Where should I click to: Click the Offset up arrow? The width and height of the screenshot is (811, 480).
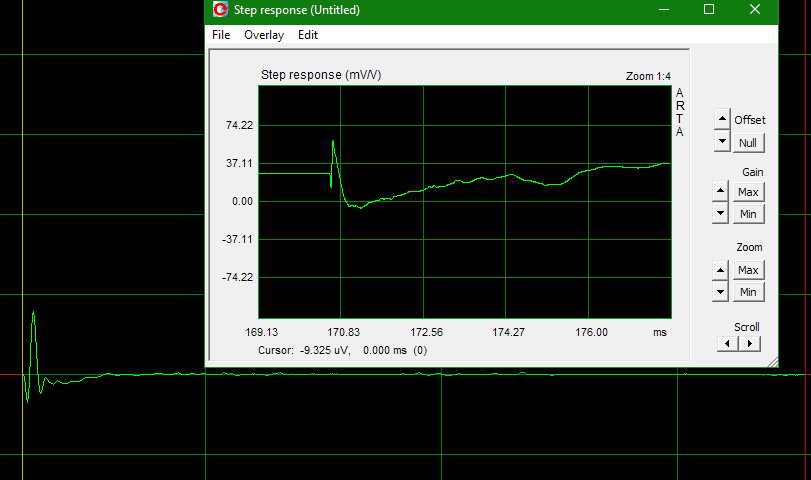(x=722, y=119)
